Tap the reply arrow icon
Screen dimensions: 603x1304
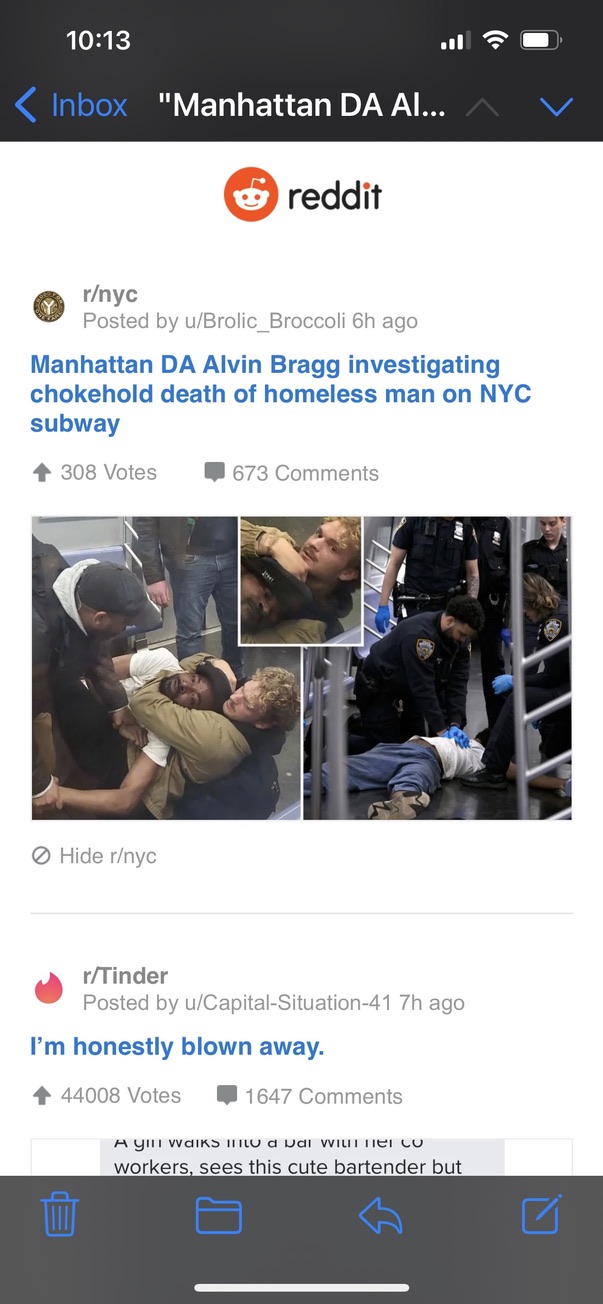coord(380,1215)
